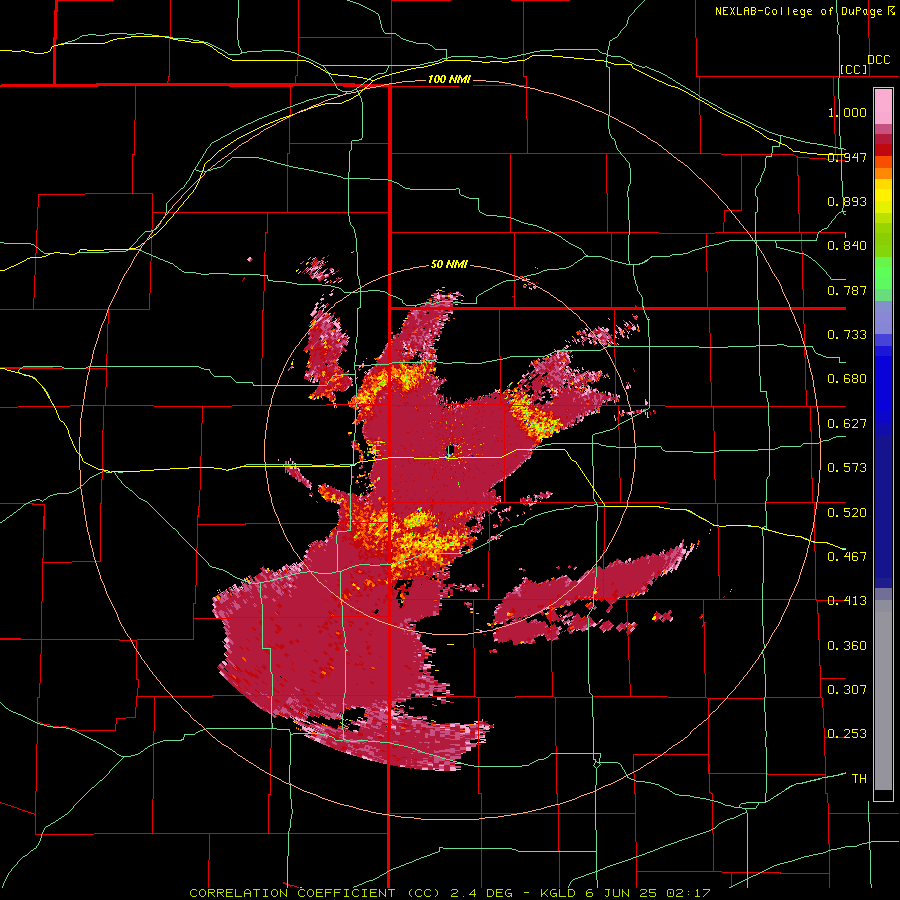
Task: Select the 0.520 scale value
Action: pos(847,513)
